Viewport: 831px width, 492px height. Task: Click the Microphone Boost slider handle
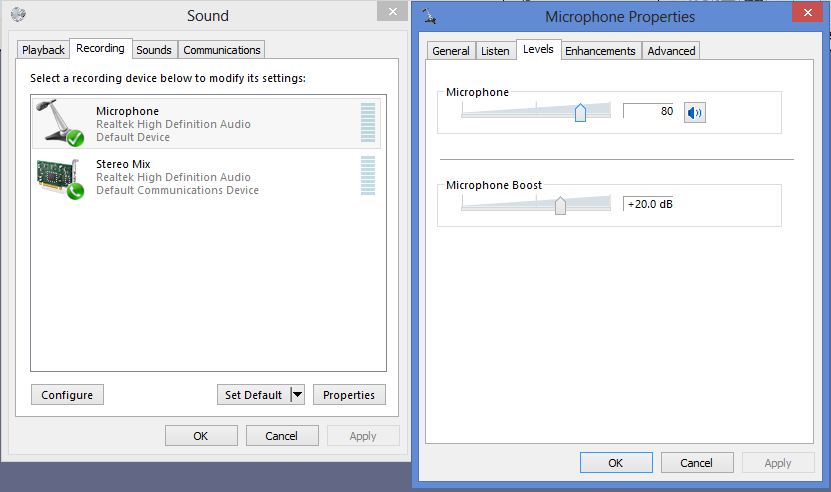560,205
